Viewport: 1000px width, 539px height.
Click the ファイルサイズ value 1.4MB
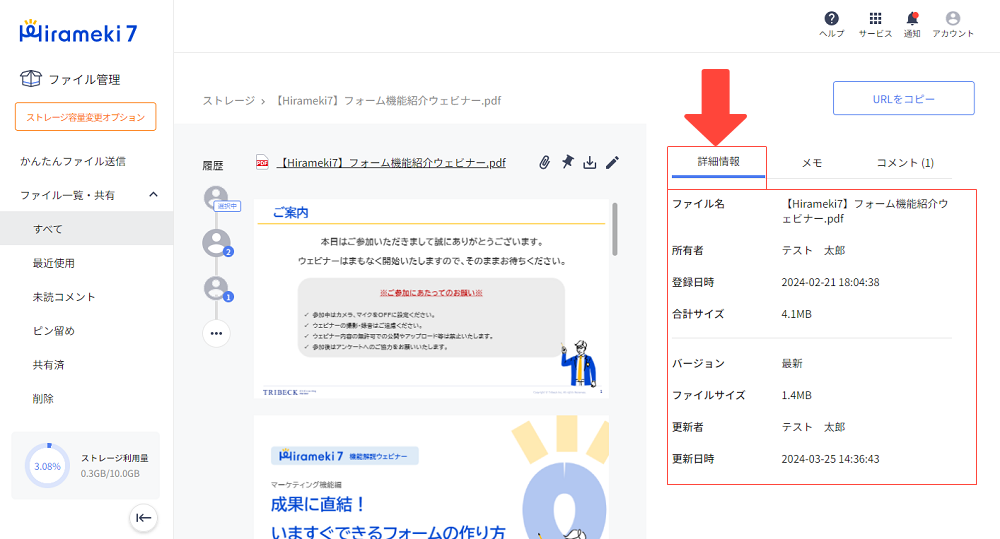coord(796,395)
